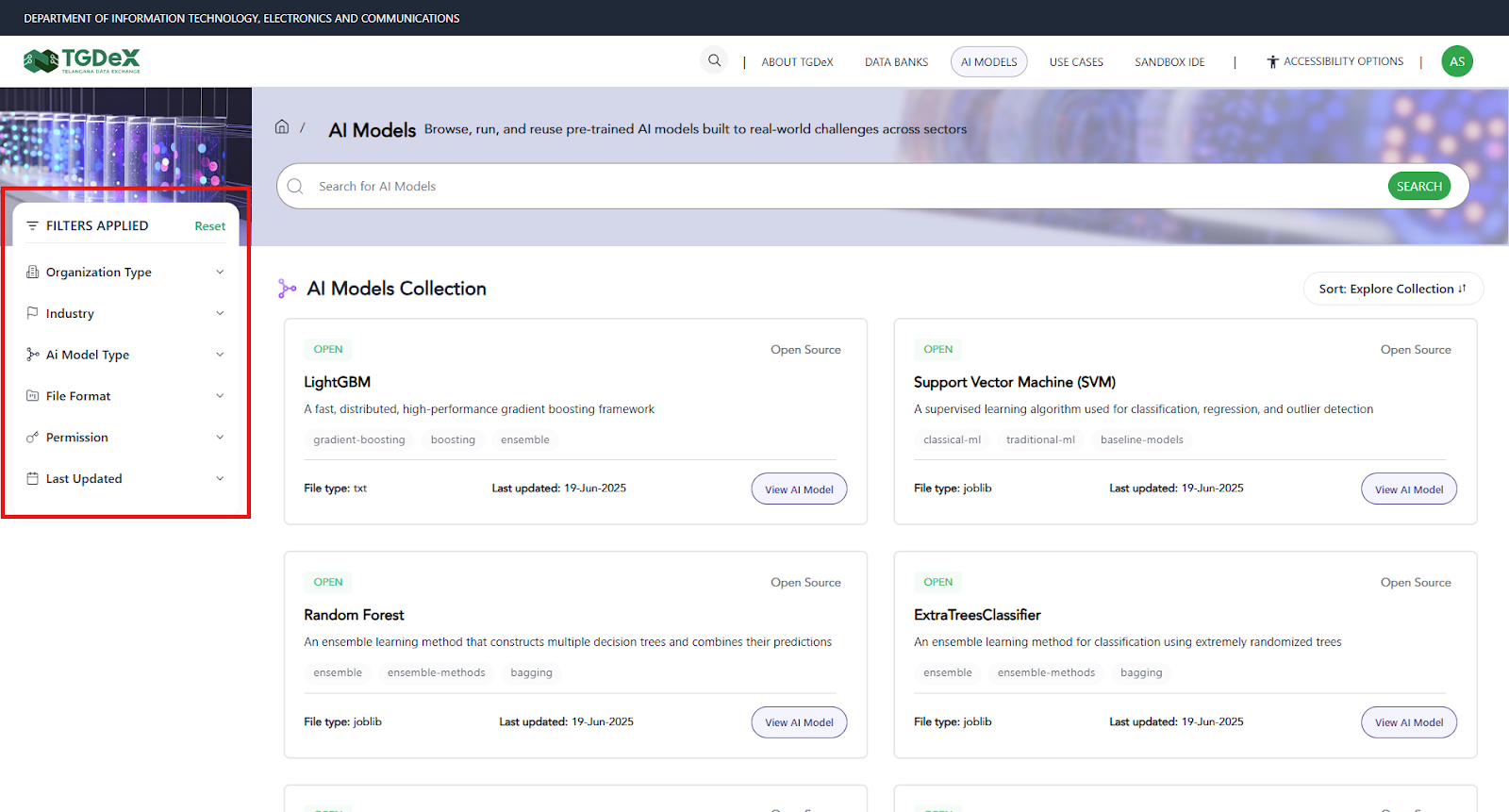Click the ensemble tag on ExtraTreesClassifier card
Viewport: 1509px width, 812px height.
(x=947, y=672)
